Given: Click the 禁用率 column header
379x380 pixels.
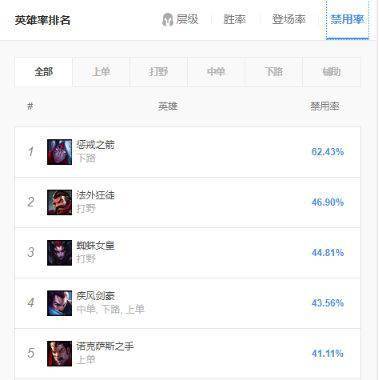Looking at the screenshot, I should [x=325, y=106].
